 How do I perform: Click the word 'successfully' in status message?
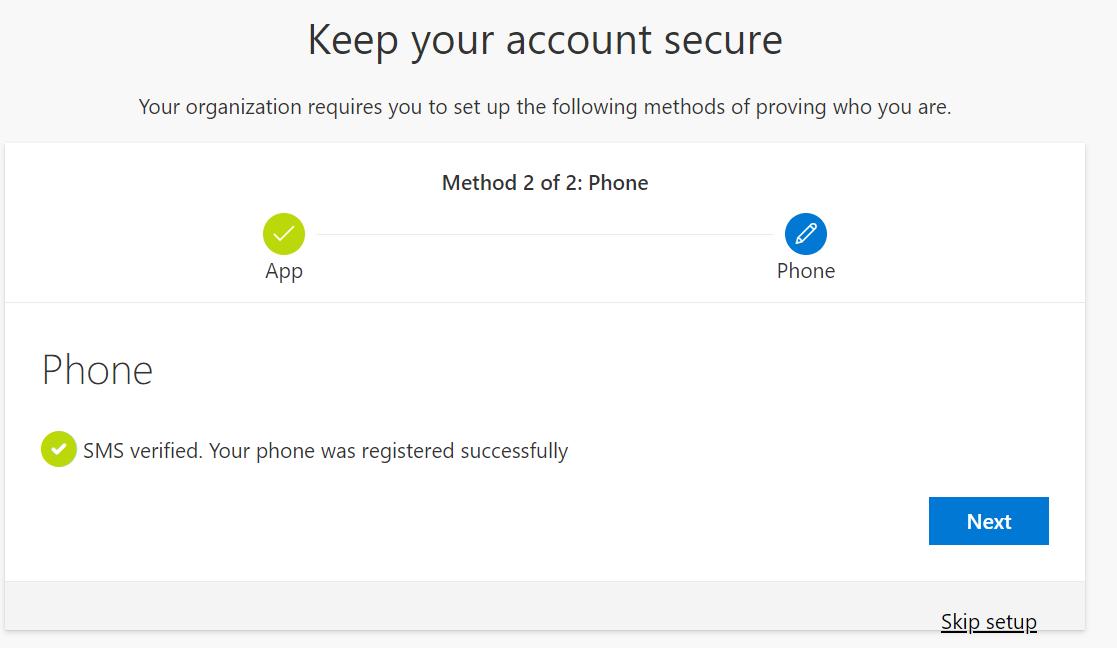click(x=514, y=451)
